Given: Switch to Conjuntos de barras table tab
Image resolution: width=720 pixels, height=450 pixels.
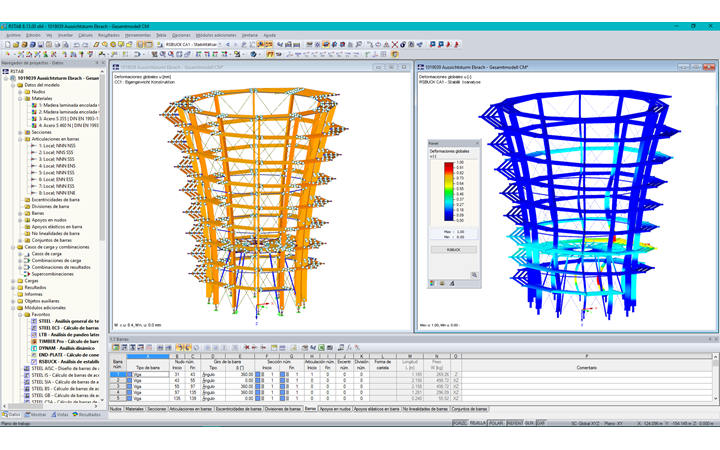Looking at the screenshot, I should [469, 409].
